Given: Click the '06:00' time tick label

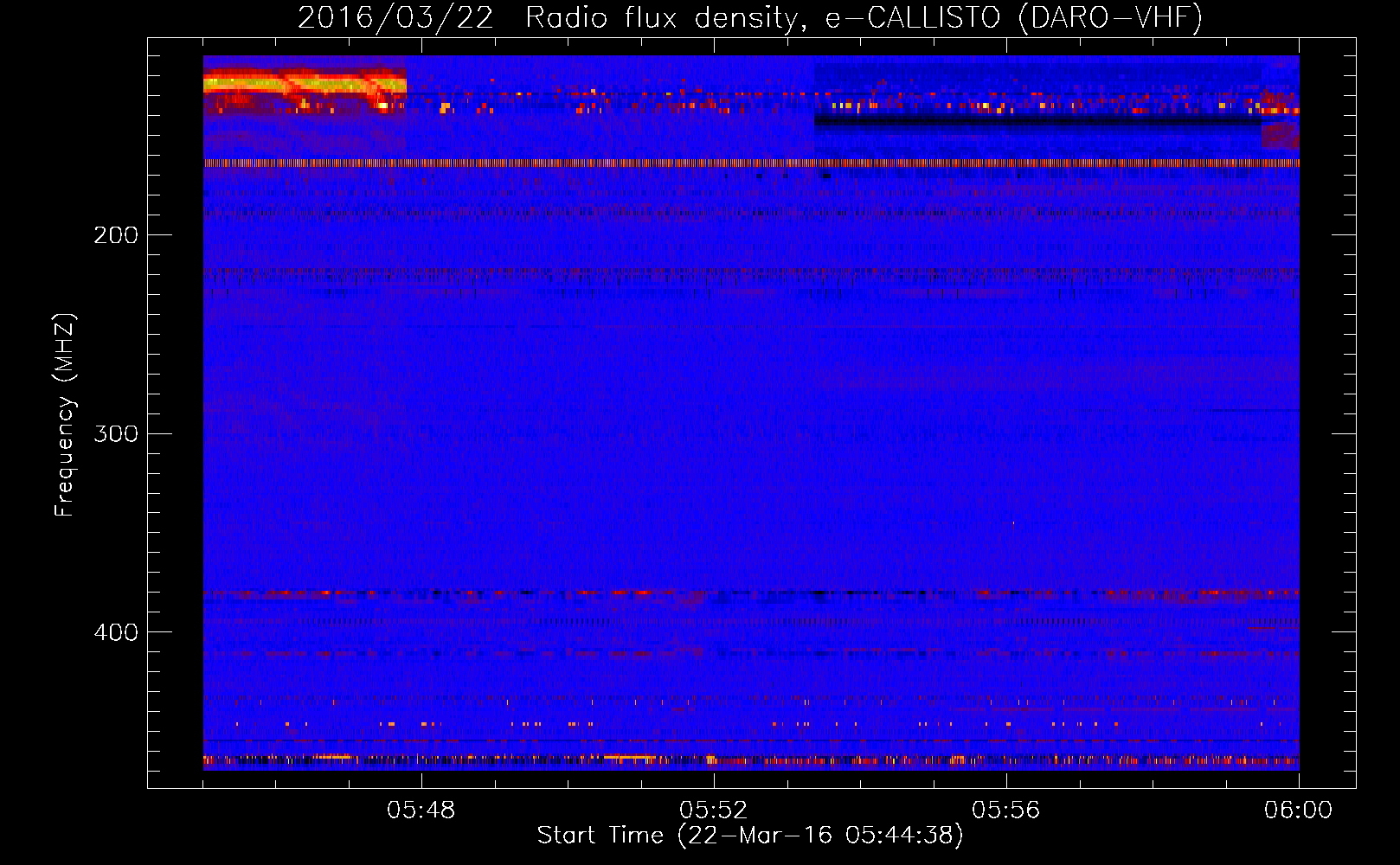Looking at the screenshot, I should (1298, 811).
